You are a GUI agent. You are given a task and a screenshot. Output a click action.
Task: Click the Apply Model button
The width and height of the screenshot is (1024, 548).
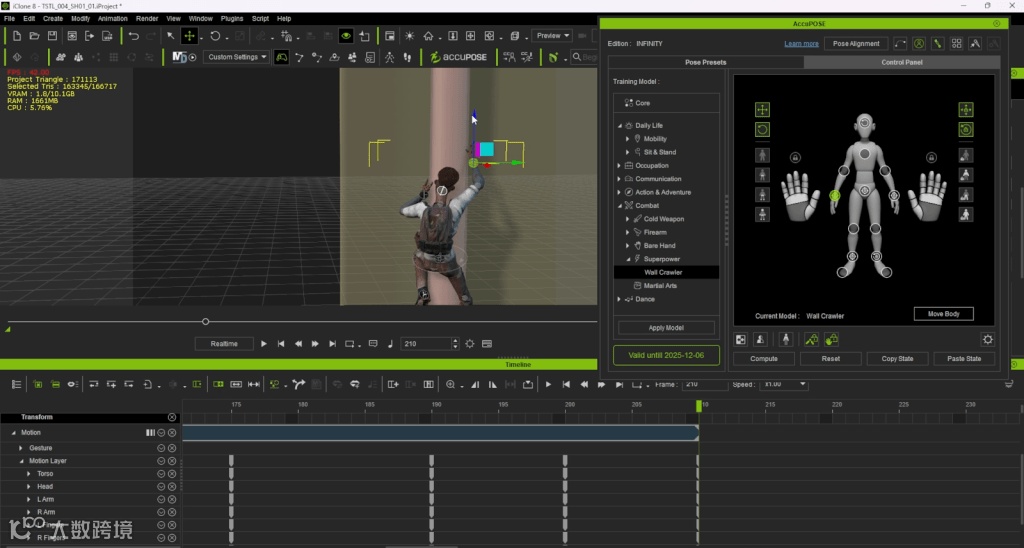coord(666,328)
